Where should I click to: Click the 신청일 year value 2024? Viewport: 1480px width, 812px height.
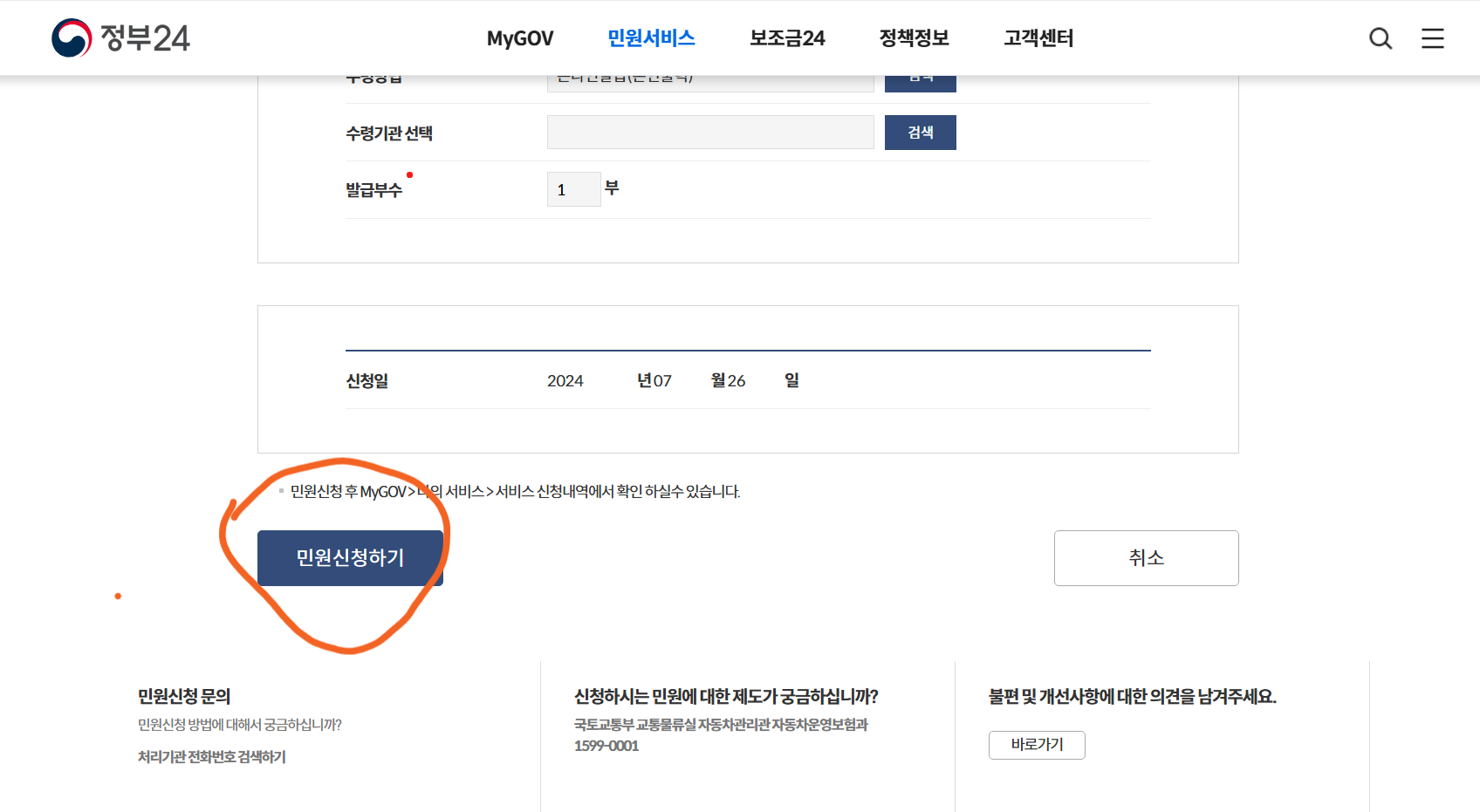[x=565, y=381]
